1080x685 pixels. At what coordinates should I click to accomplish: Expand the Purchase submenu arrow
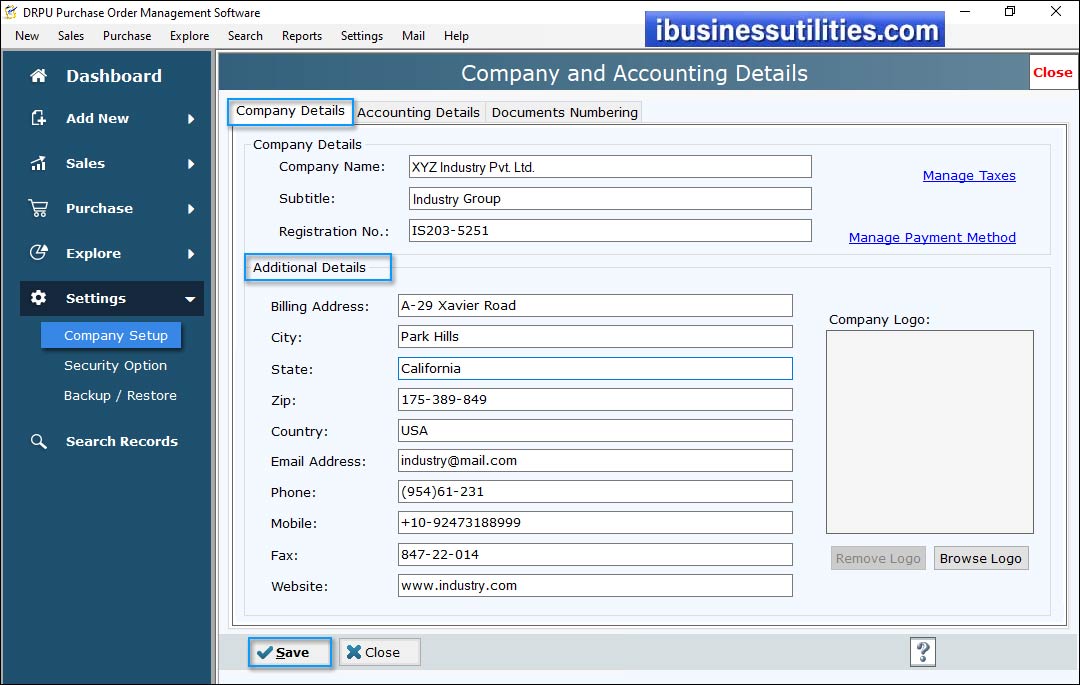191,209
